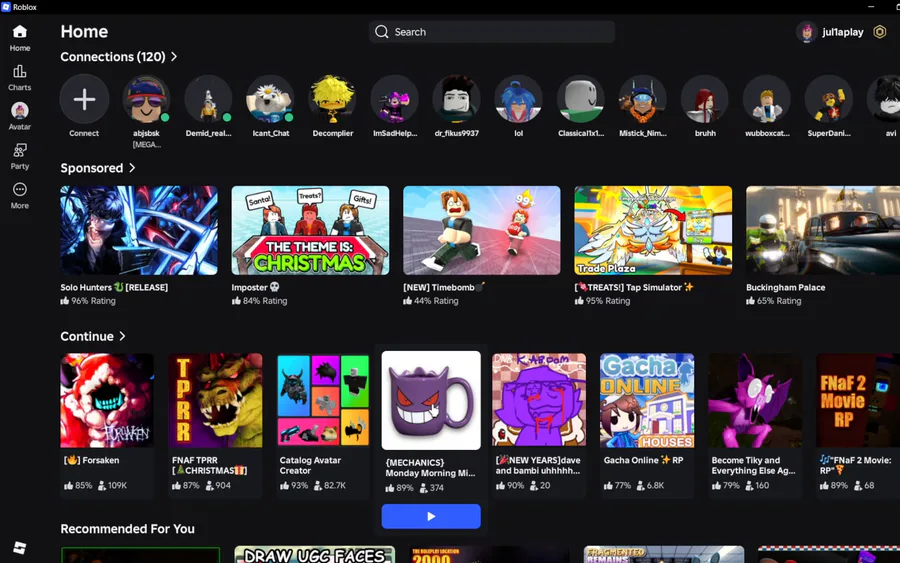
Task: Click the '109K' player count under Forsaken
Action: pyautogui.click(x=117, y=486)
